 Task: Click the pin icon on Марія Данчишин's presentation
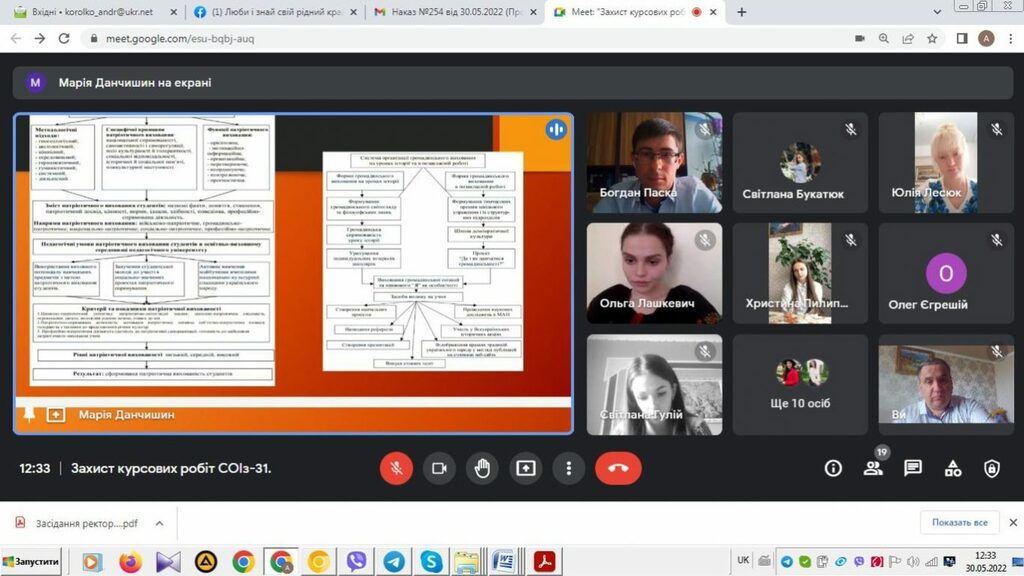[x=29, y=415]
